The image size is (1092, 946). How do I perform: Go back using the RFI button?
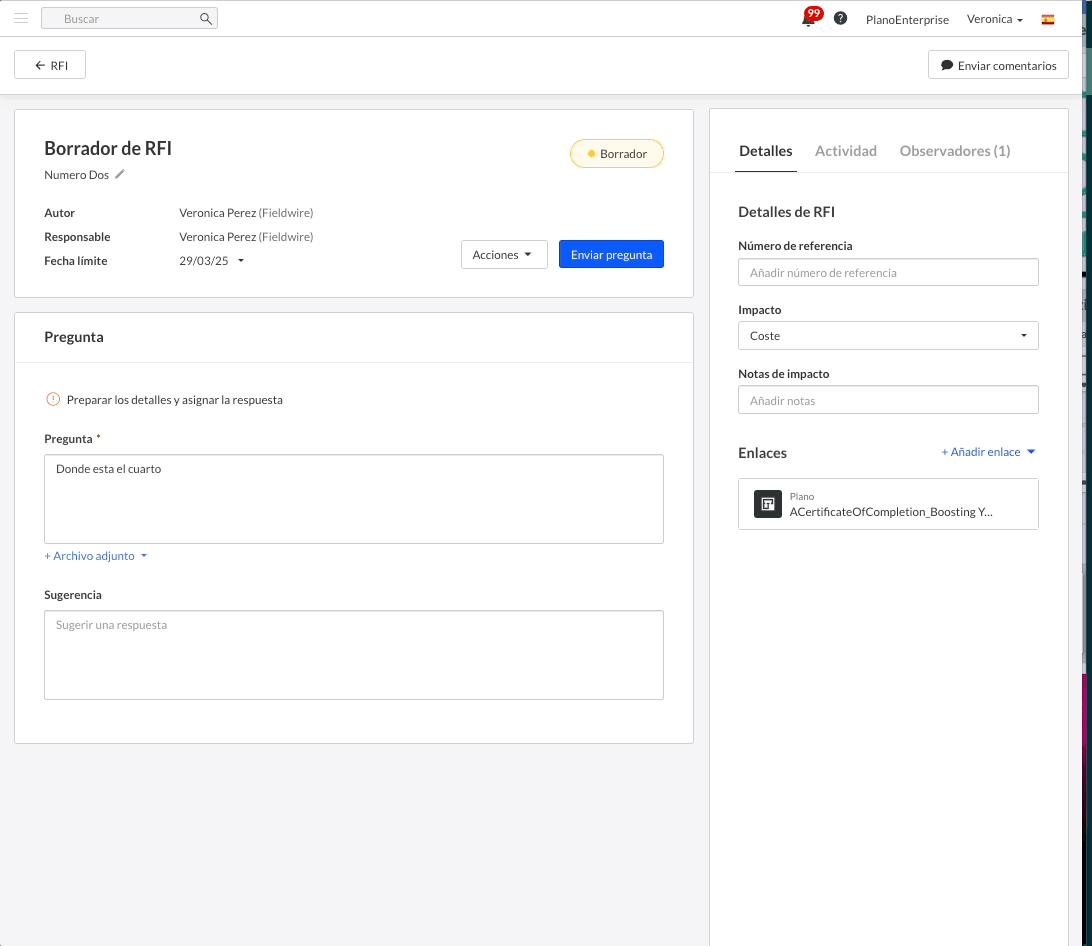pyautogui.click(x=50, y=65)
